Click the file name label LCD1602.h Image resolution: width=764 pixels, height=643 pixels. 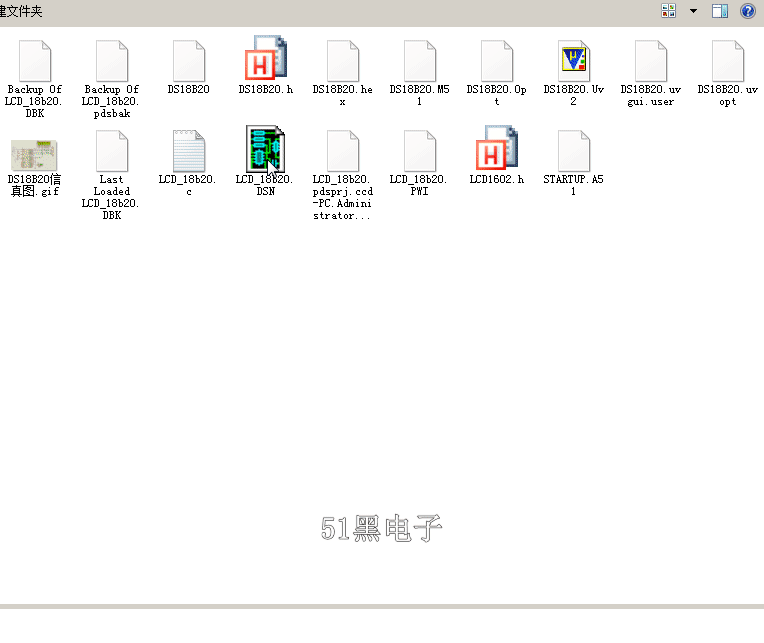497,179
